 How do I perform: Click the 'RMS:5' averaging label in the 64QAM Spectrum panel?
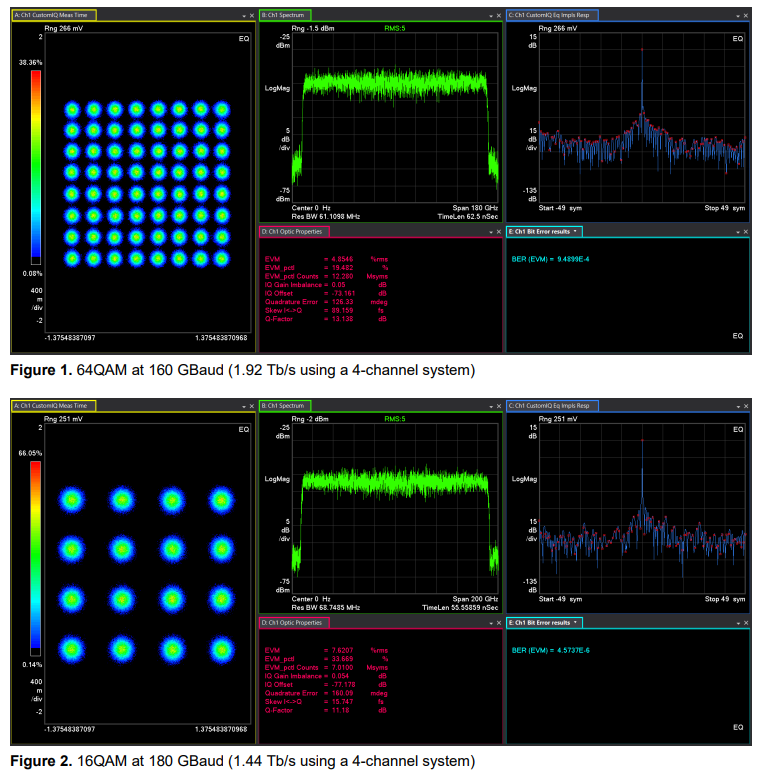coord(398,29)
